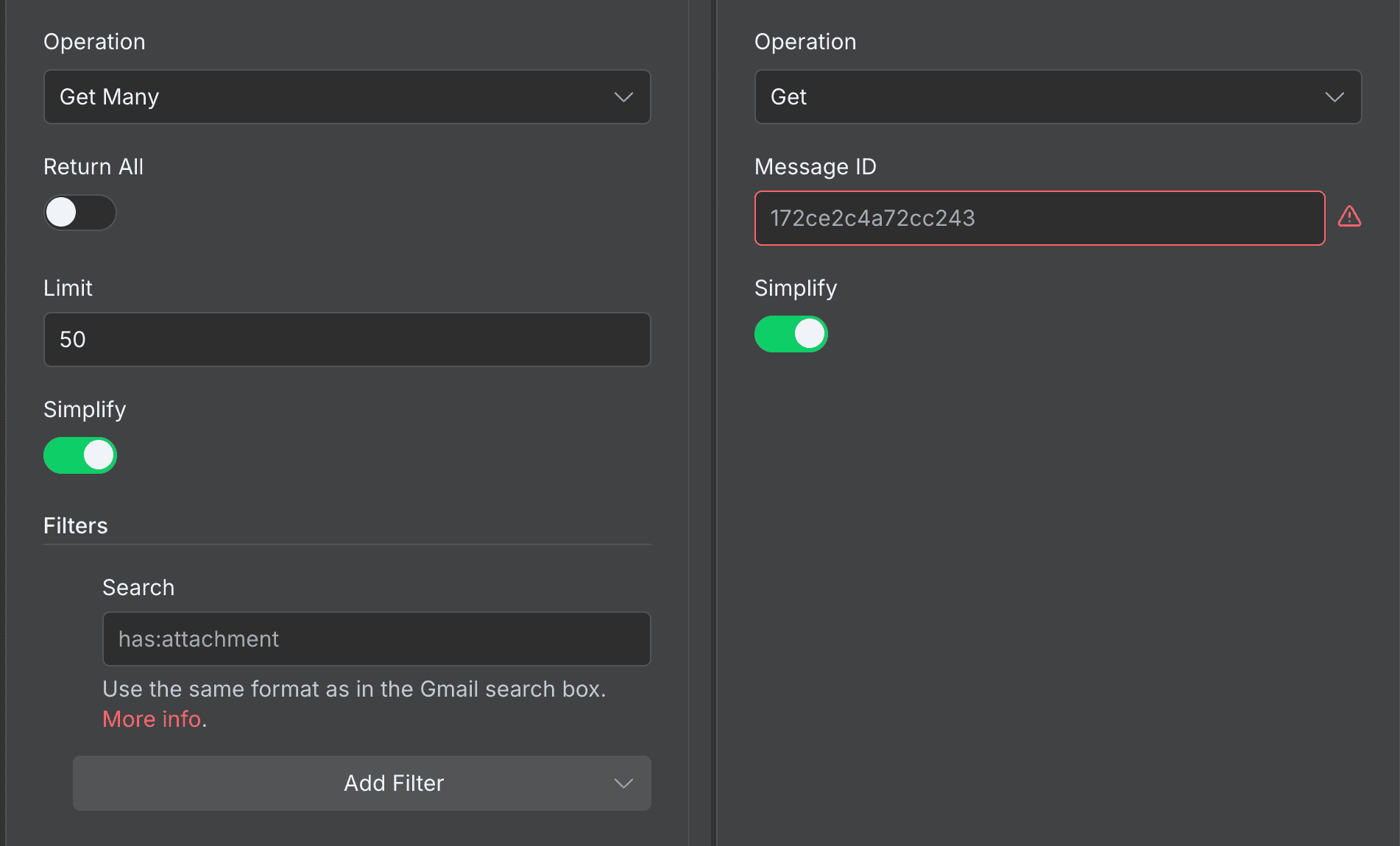Screen dimensions: 1400x846
Task: Click the has:attachment placeholder text
Action: click(x=199, y=639)
